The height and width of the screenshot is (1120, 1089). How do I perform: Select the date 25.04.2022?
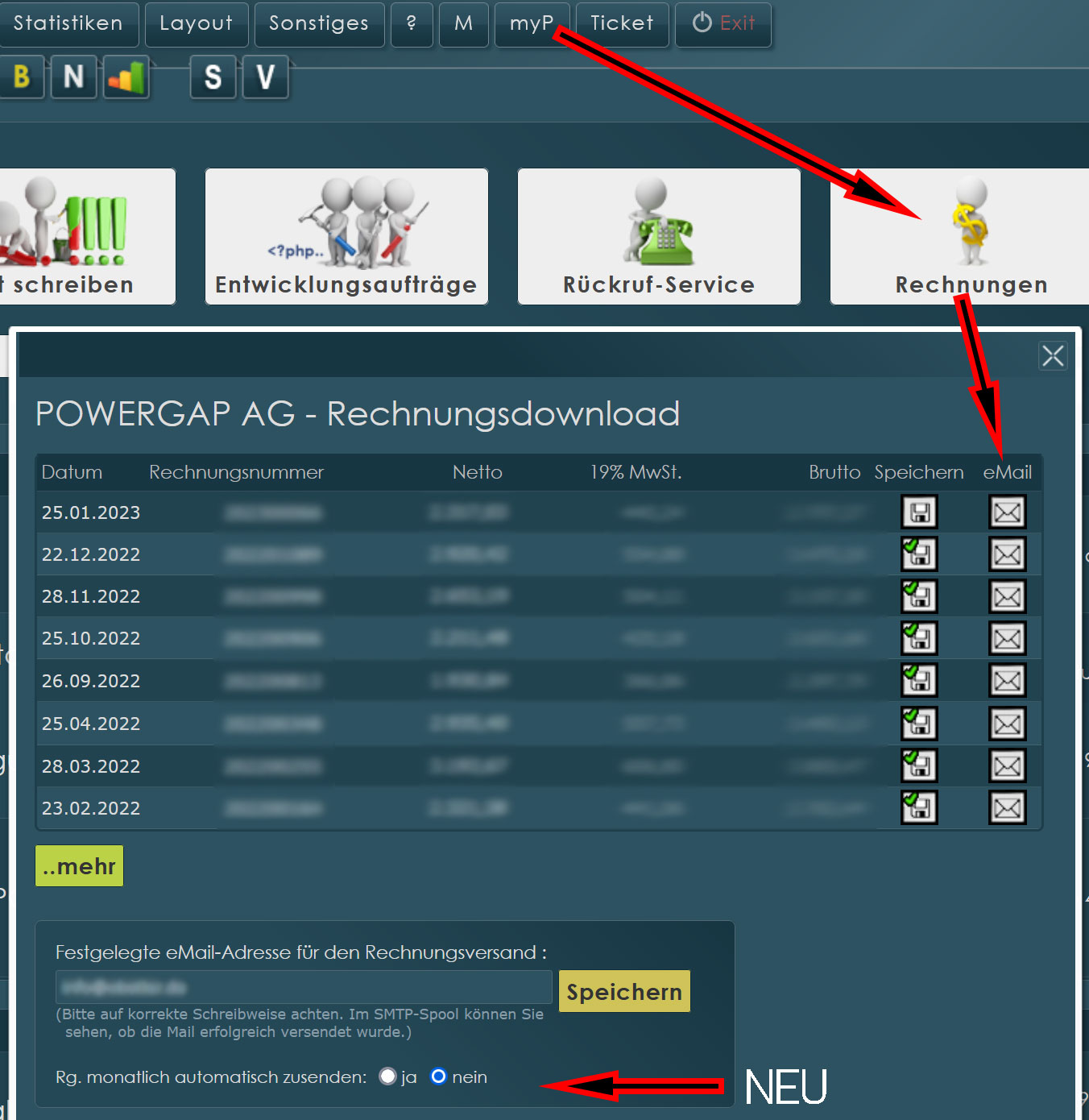coord(91,724)
